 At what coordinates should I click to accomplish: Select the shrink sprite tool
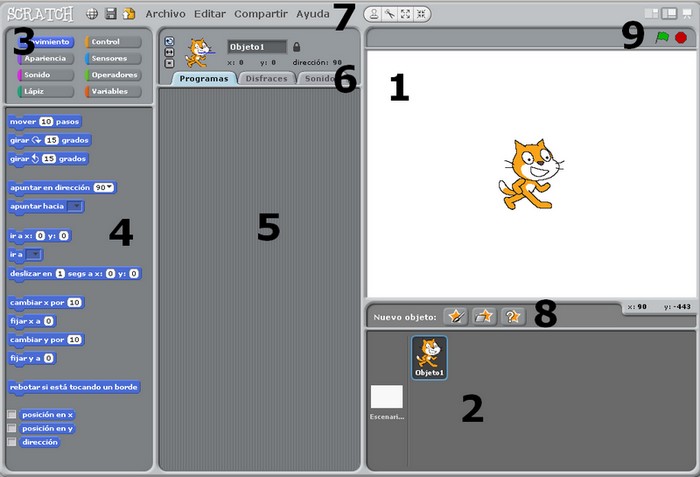tap(421, 14)
